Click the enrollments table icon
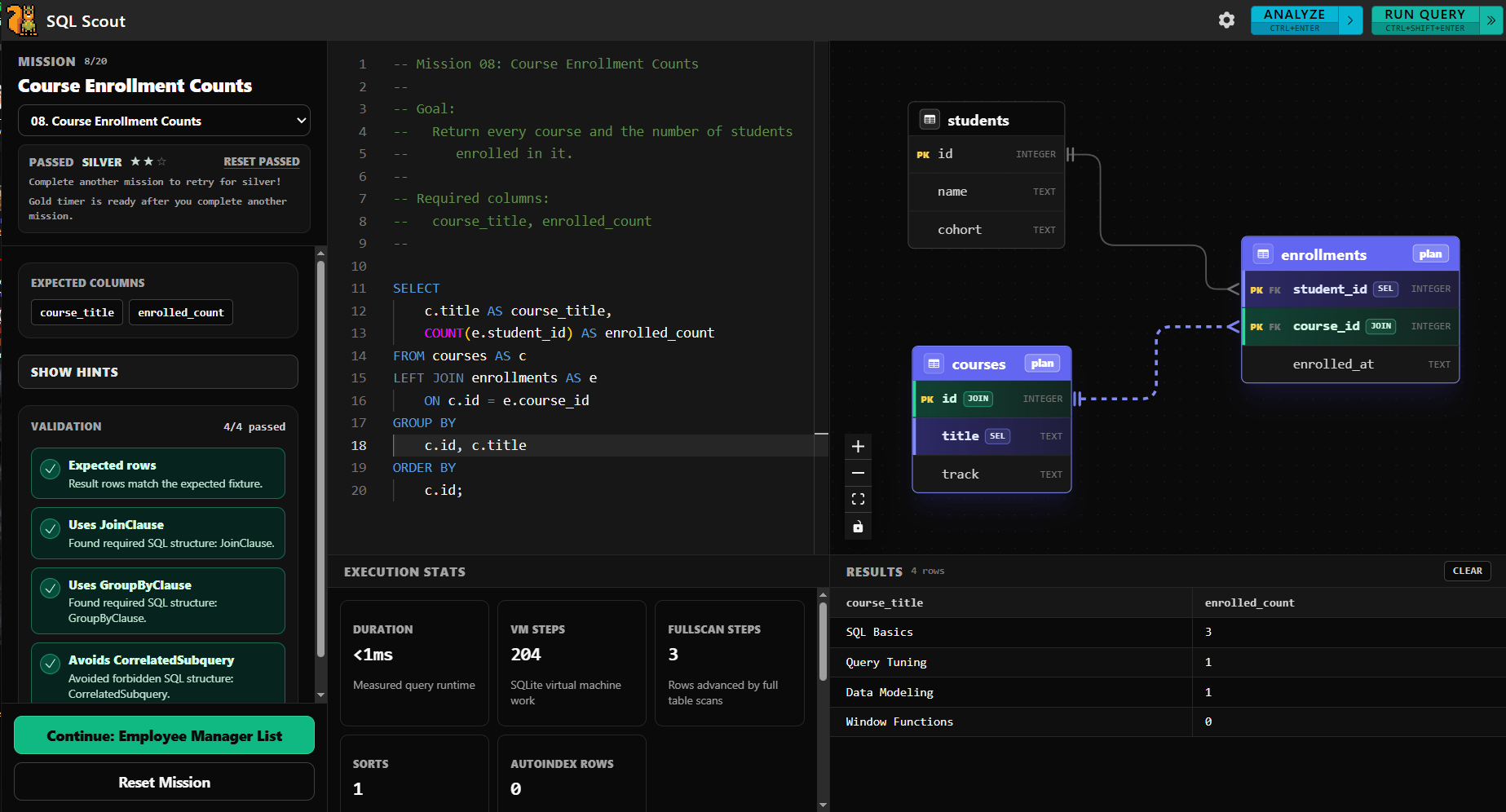 [1263, 254]
